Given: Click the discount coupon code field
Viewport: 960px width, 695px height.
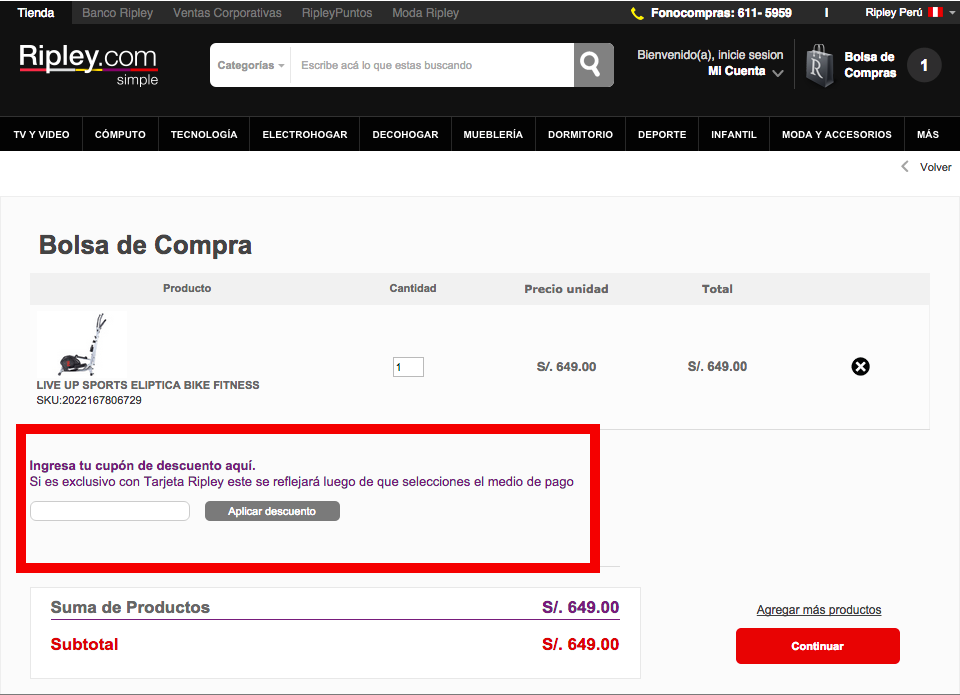Looking at the screenshot, I should pos(110,511).
